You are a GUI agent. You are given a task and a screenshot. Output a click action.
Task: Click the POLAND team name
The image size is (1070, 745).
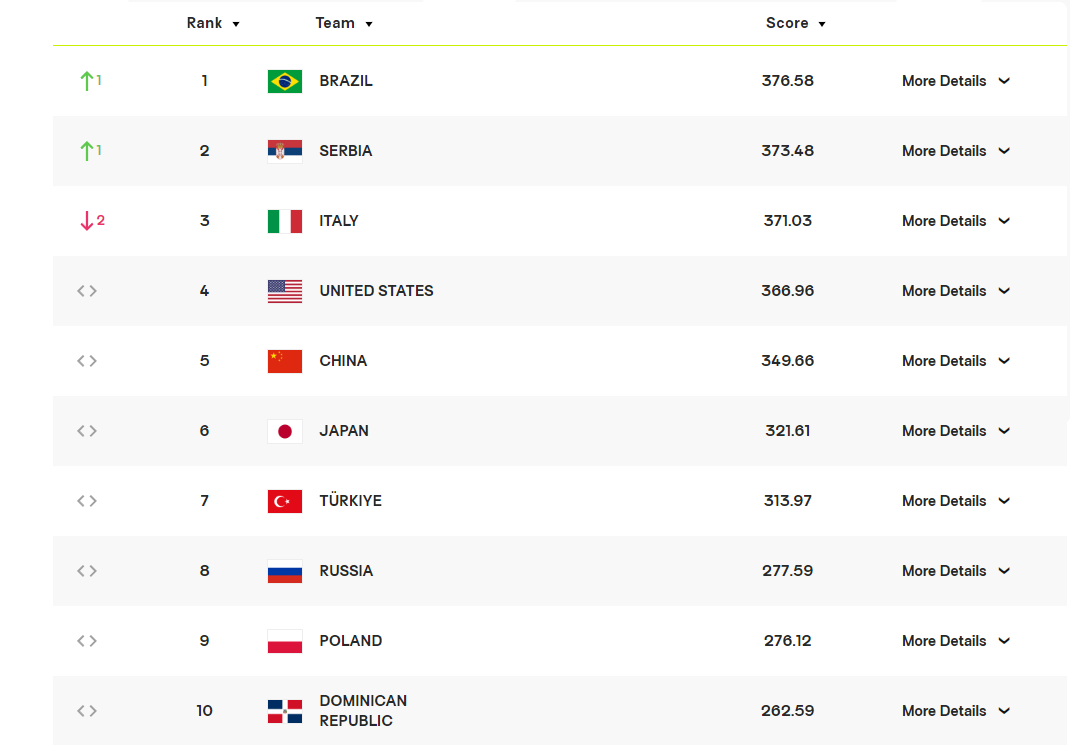[350, 641]
